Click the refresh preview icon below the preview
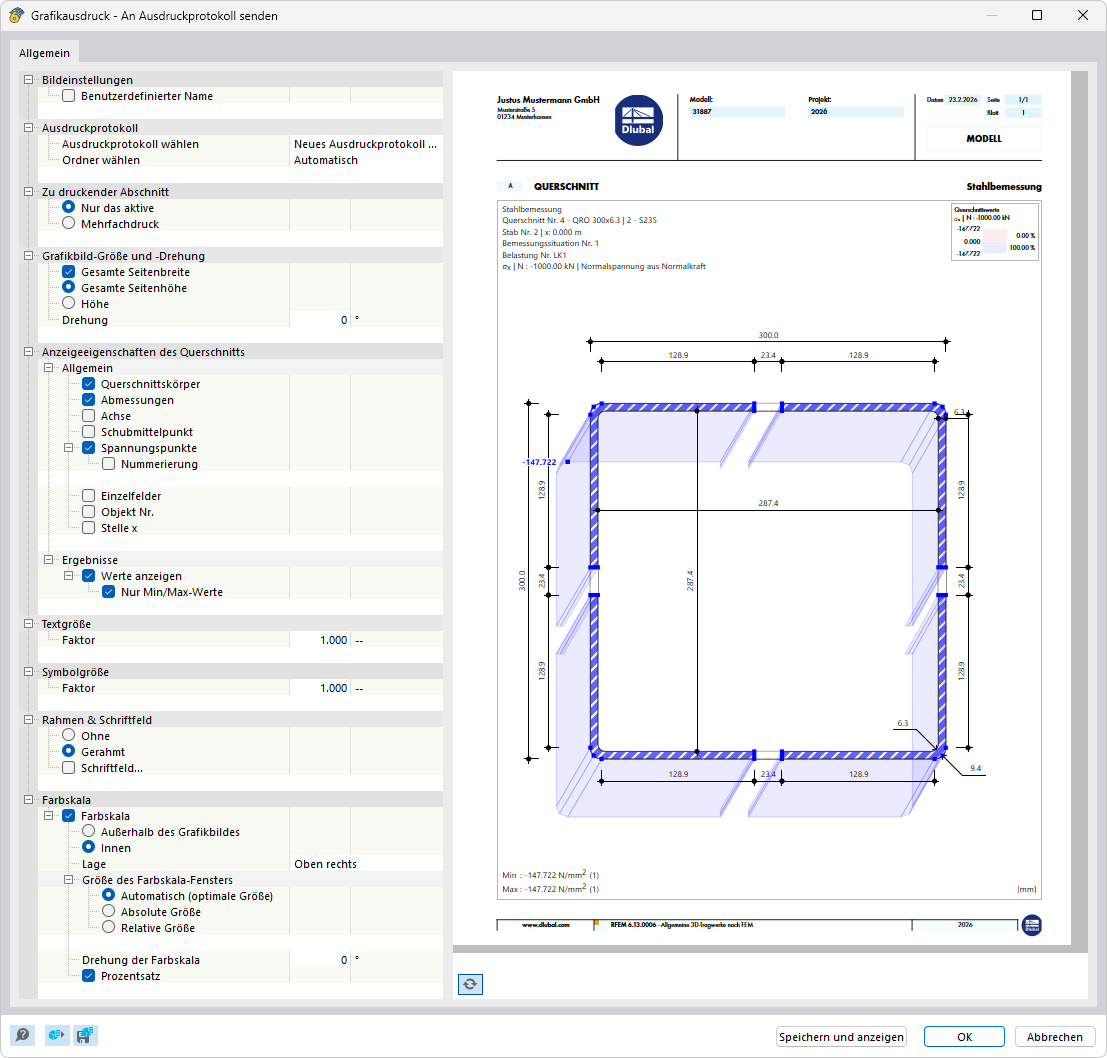The height and width of the screenshot is (1058, 1107). (x=470, y=984)
